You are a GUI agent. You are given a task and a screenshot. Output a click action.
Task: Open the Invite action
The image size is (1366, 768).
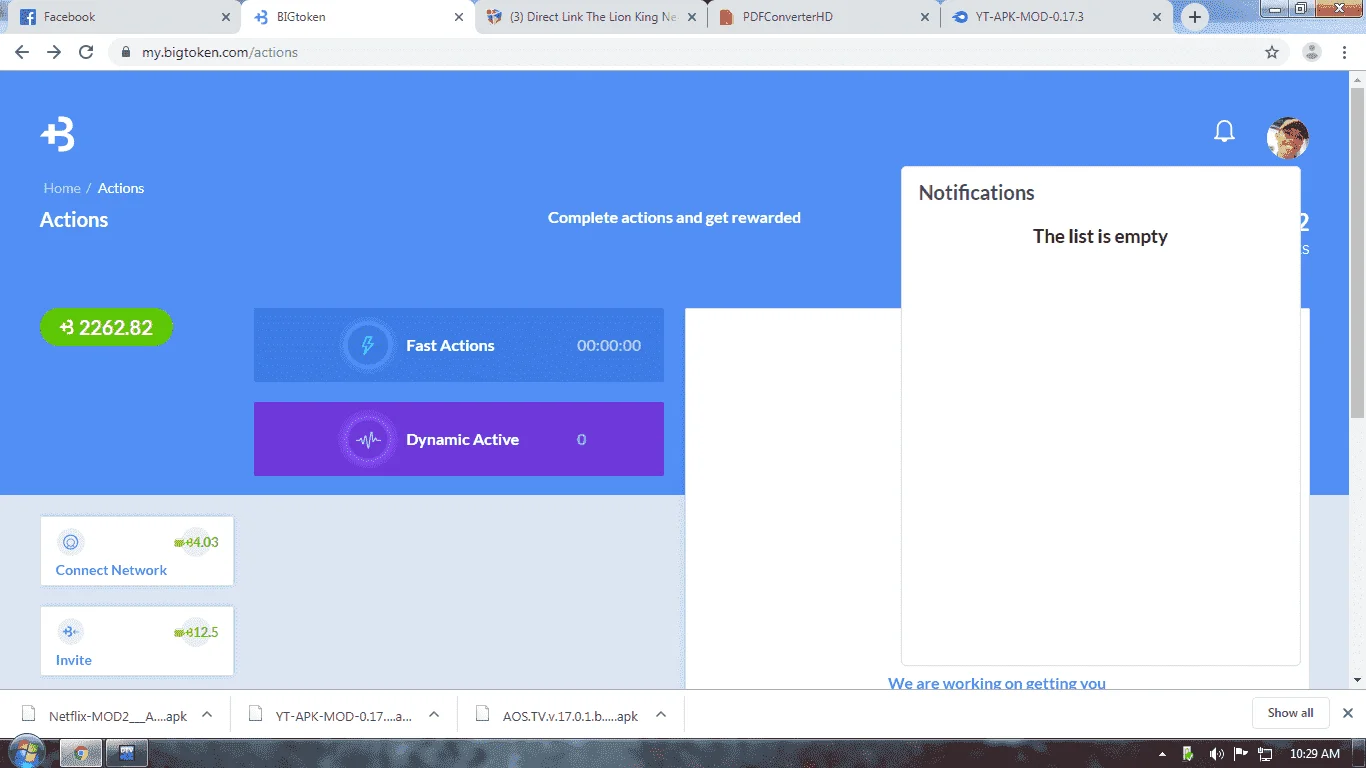pos(137,641)
